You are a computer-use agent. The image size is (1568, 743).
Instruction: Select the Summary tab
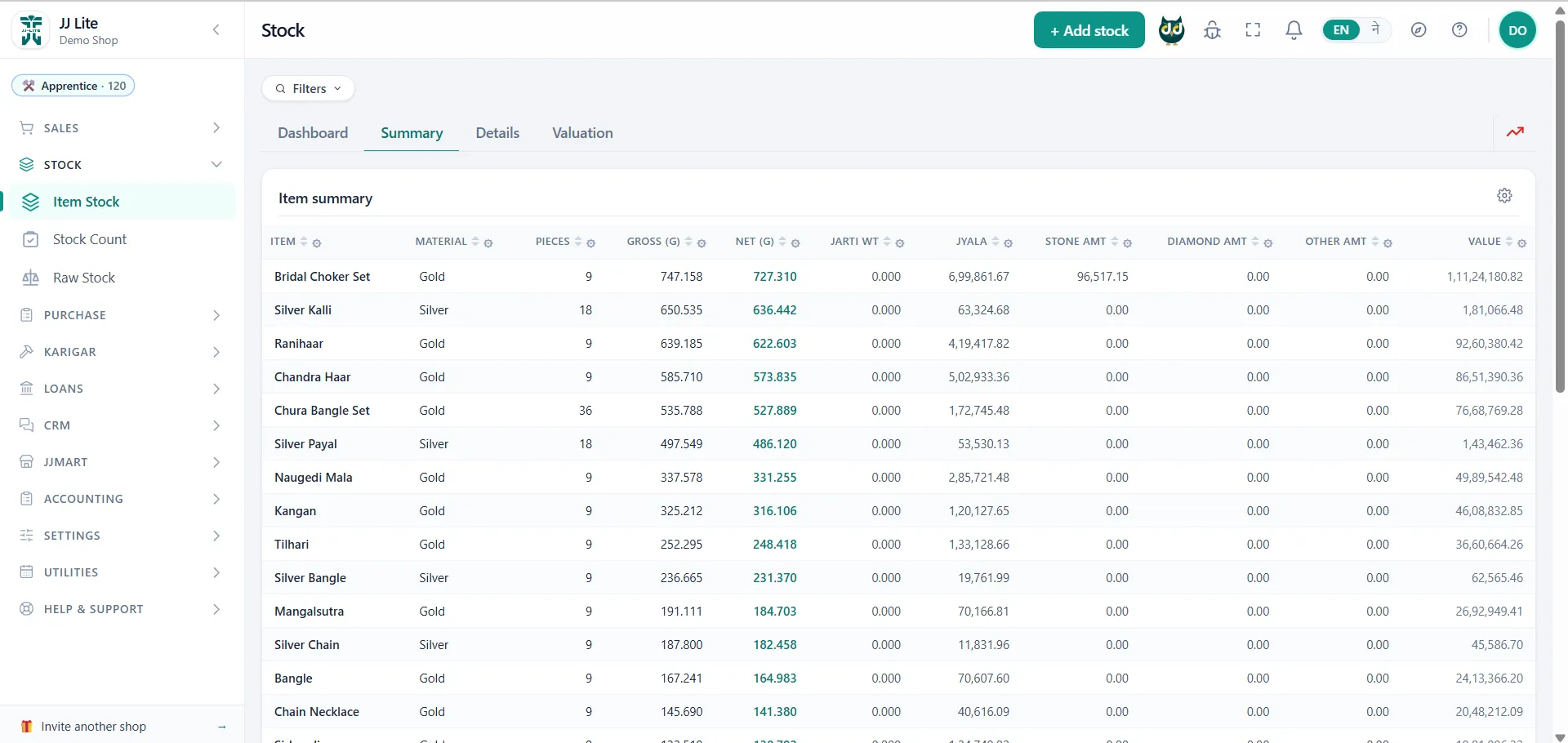point(412,133)
